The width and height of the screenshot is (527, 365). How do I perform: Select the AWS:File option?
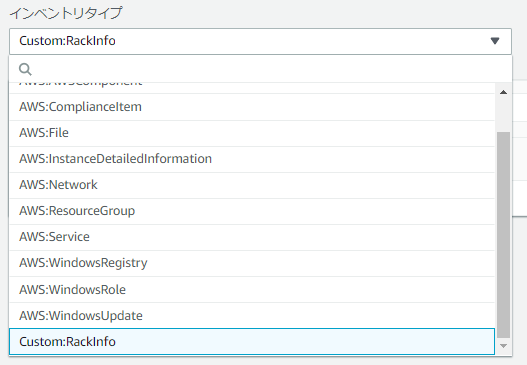click(252, 133)
